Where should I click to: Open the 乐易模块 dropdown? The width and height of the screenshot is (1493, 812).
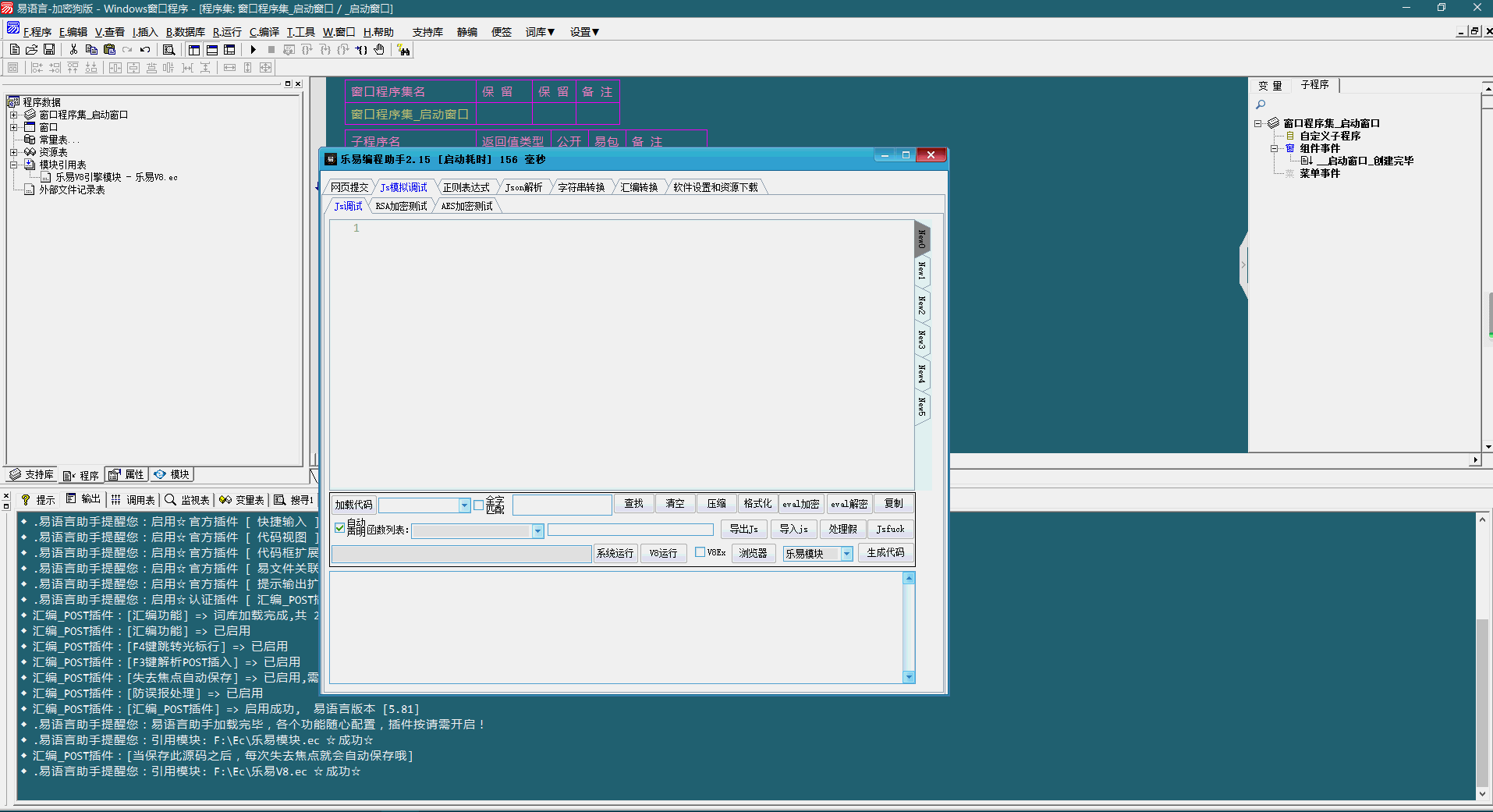(x=846, y=554)
